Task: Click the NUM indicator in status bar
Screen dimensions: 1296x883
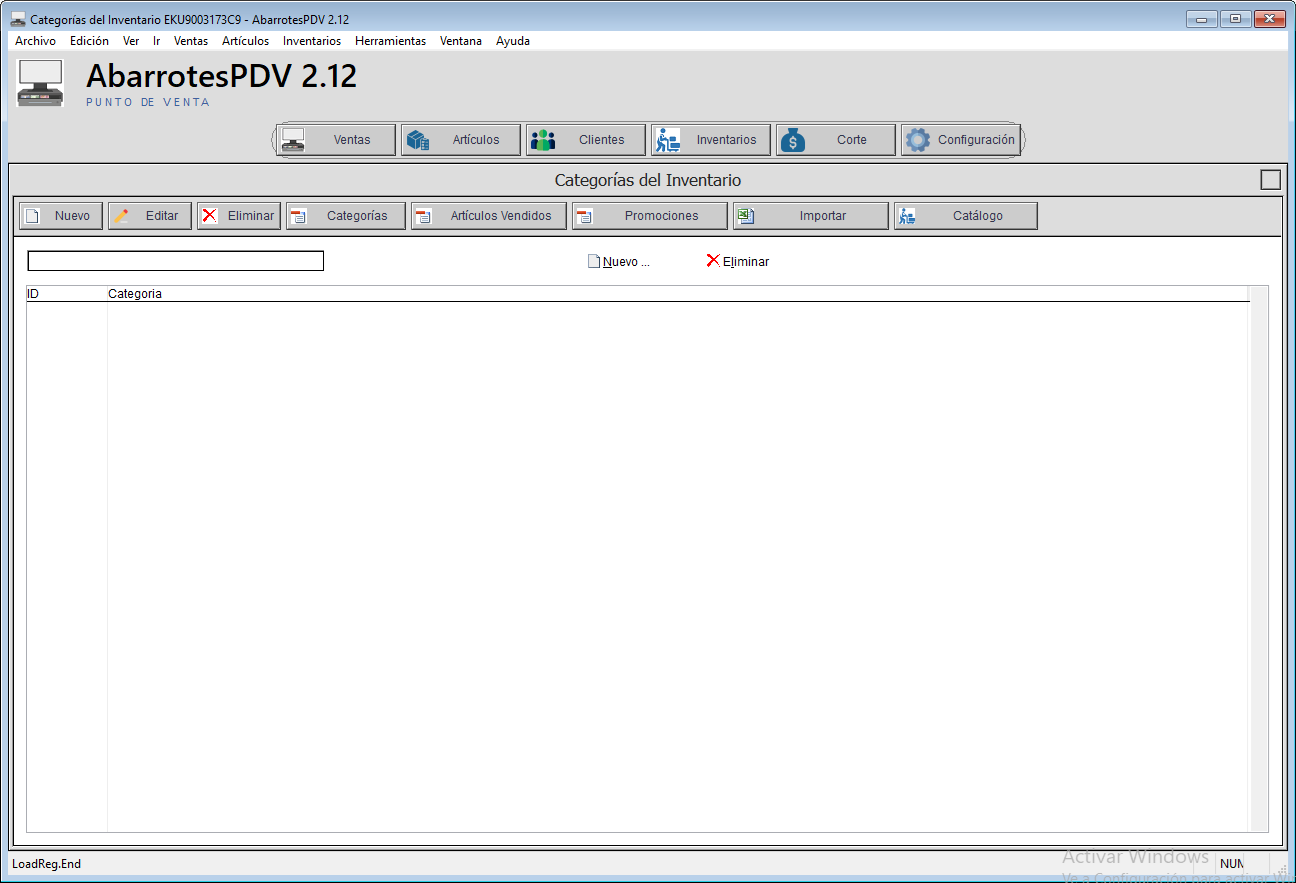Action: [1231, 864]
